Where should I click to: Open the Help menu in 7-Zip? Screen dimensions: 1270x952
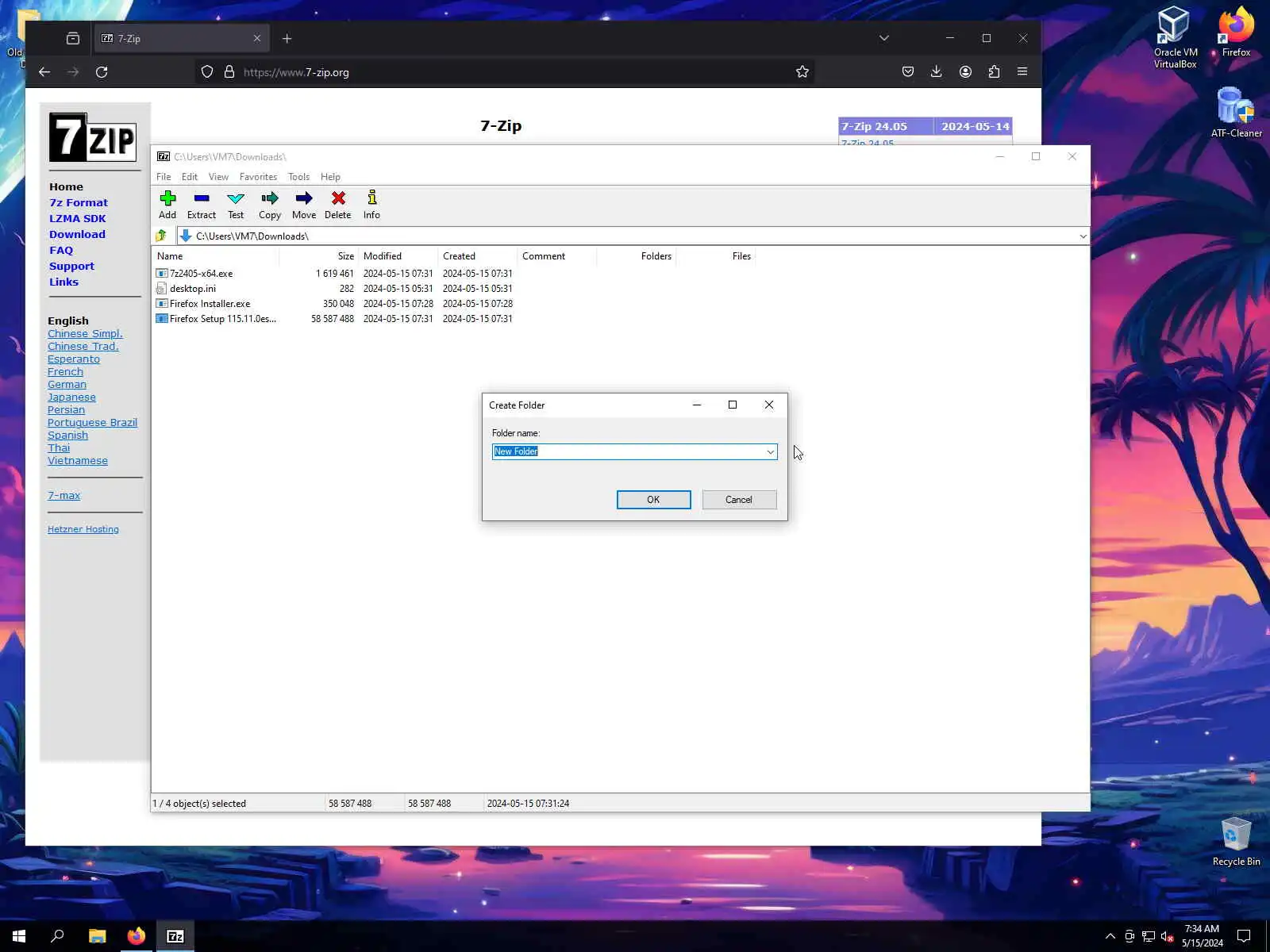330,177
